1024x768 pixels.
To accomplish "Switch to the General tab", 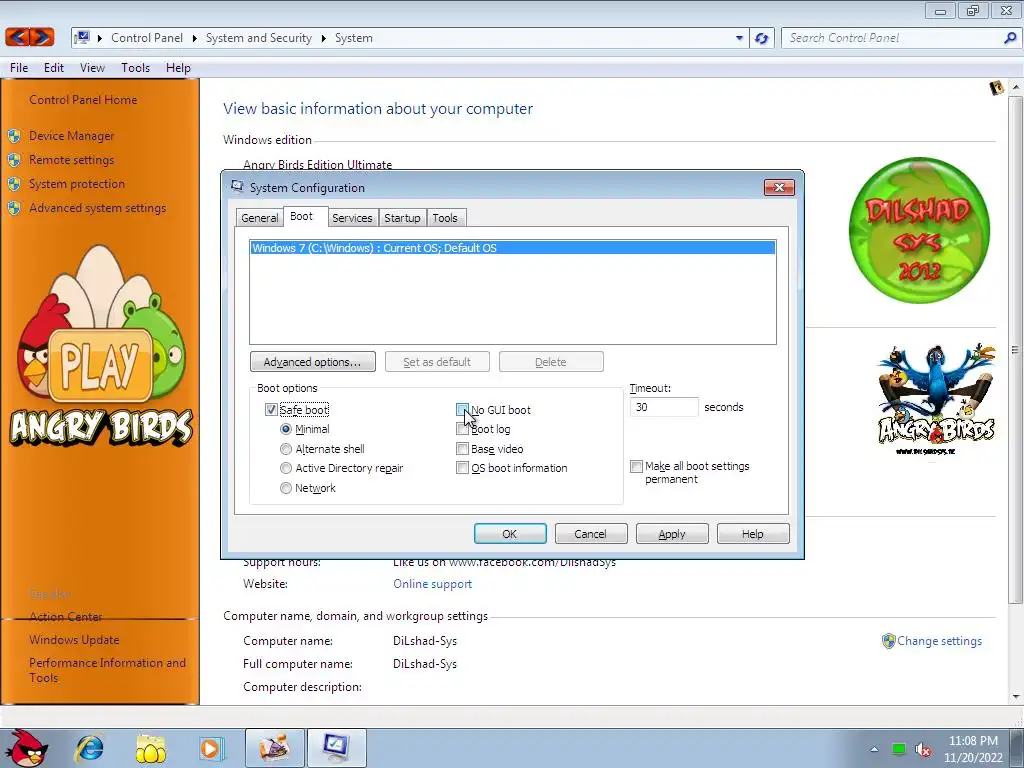I will pos(259,217).
